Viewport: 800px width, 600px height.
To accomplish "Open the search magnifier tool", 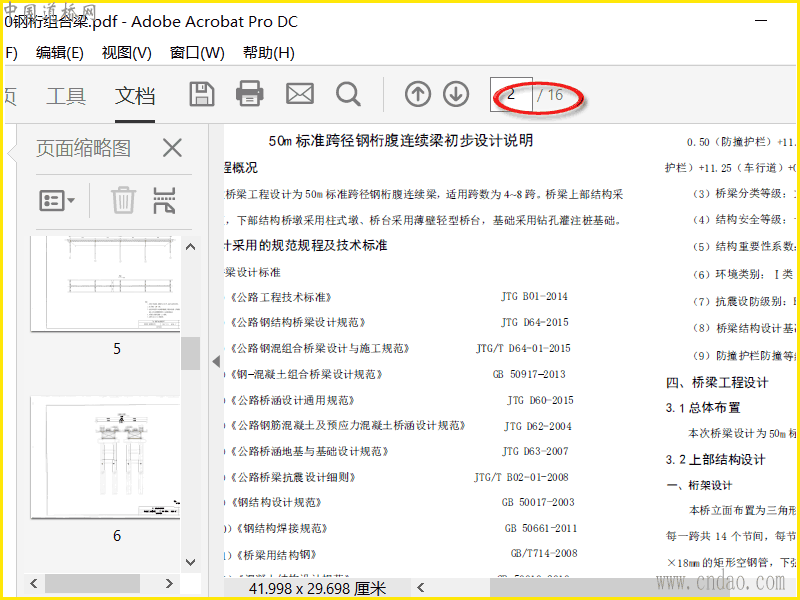I will 348,94.
